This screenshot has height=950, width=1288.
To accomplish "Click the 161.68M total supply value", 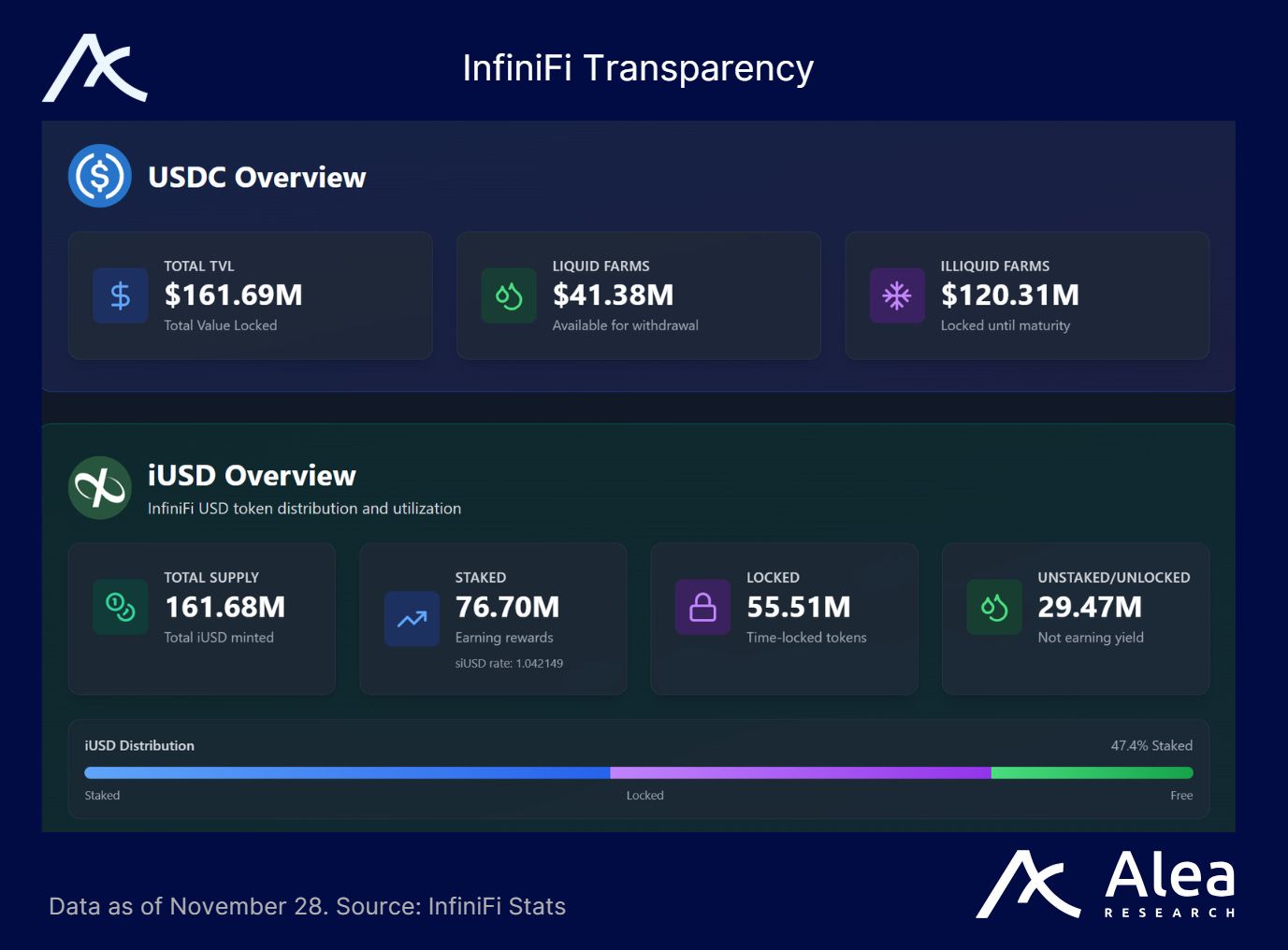I will click(x=224, y=607).
